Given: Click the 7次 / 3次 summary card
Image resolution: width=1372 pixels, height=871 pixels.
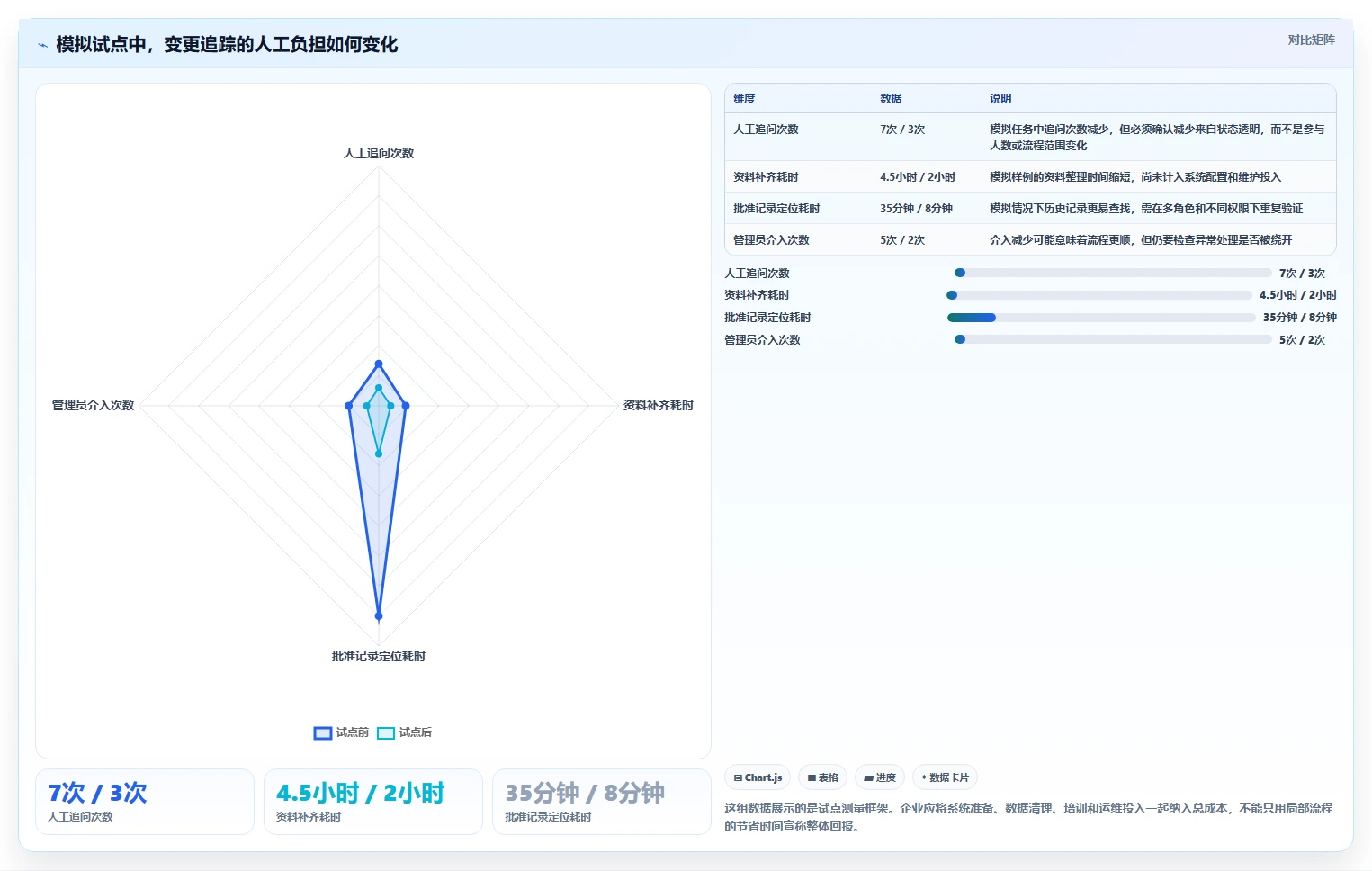Looking at the screenshot, I should click(145, 802).
